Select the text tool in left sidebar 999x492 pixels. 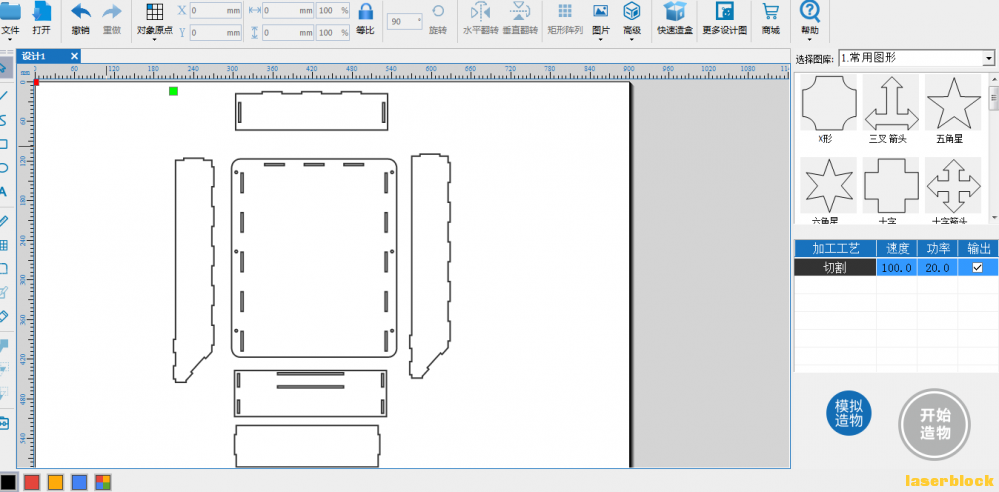(4, 192)
